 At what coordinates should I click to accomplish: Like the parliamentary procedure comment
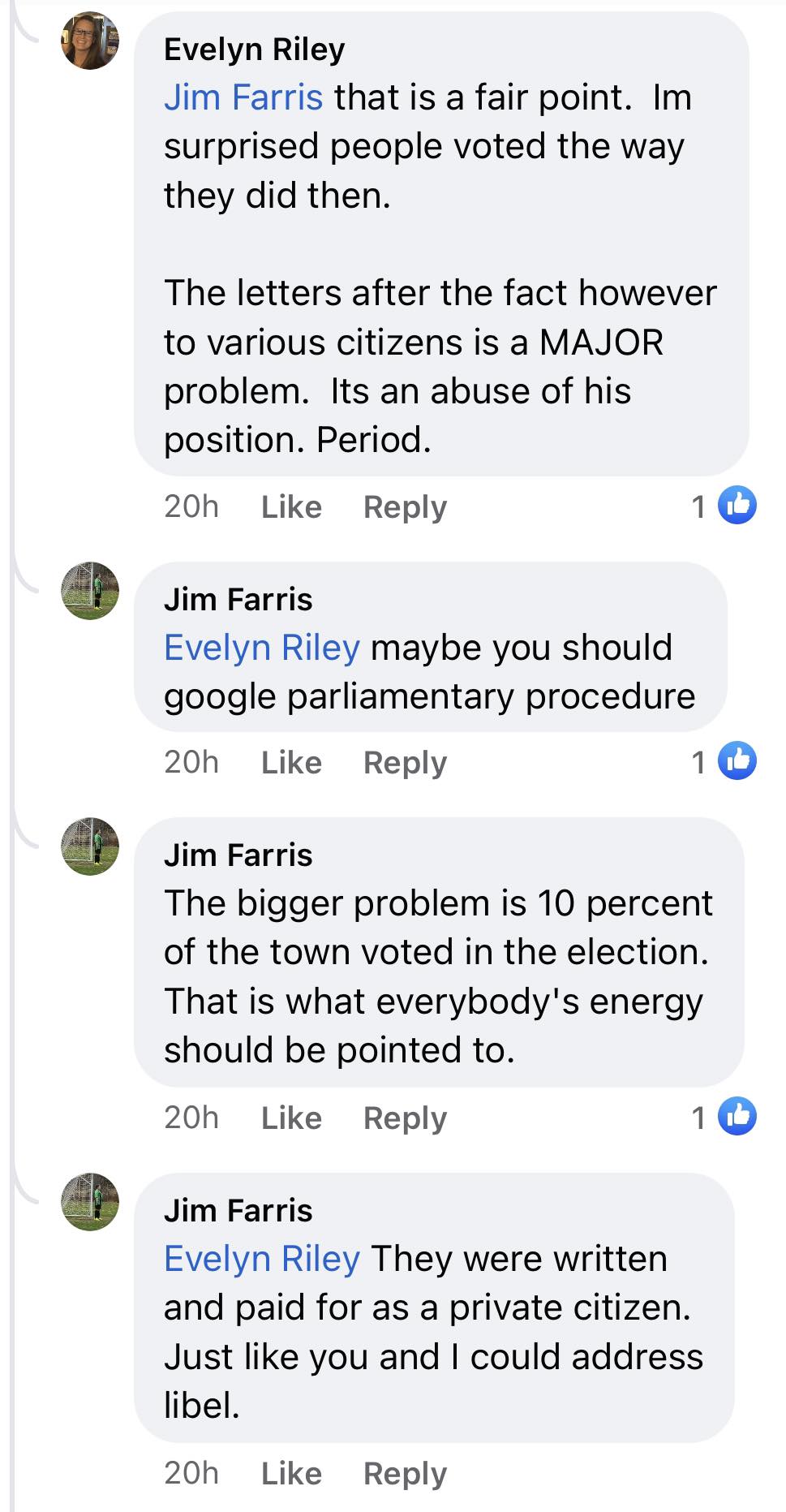point(291,763)
